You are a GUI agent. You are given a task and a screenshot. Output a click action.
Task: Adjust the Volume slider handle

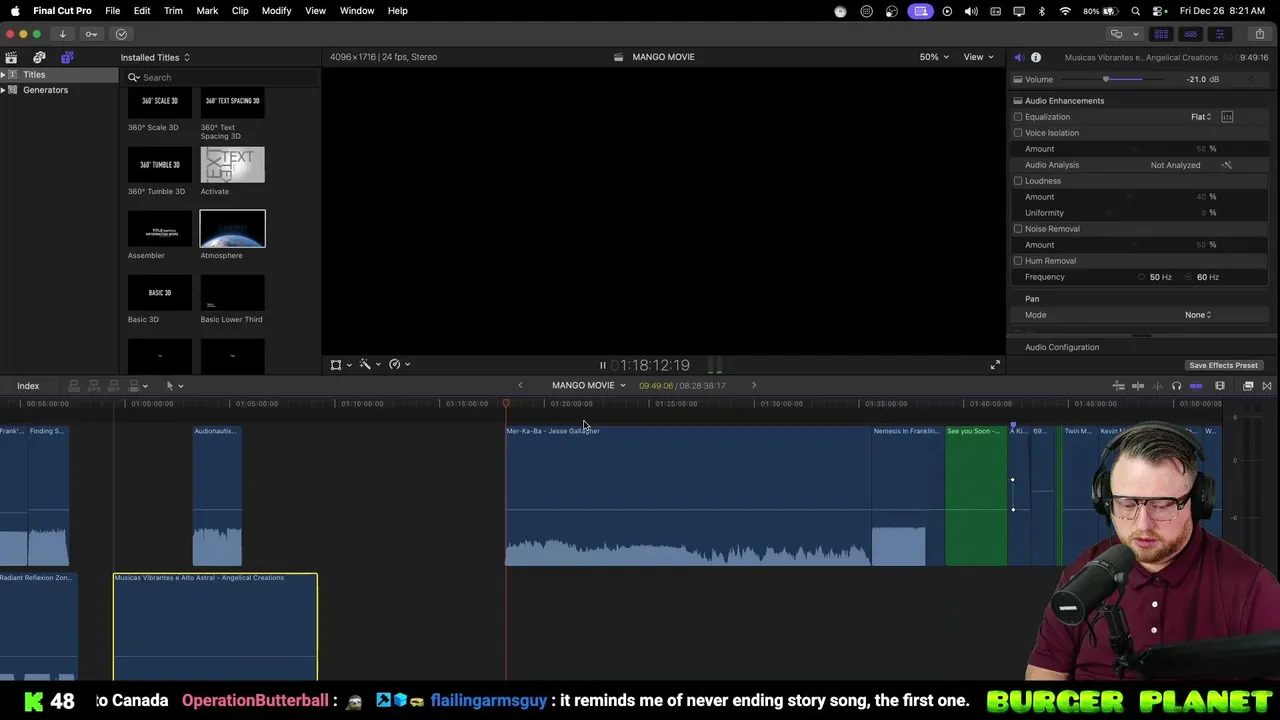[1106, 79]
